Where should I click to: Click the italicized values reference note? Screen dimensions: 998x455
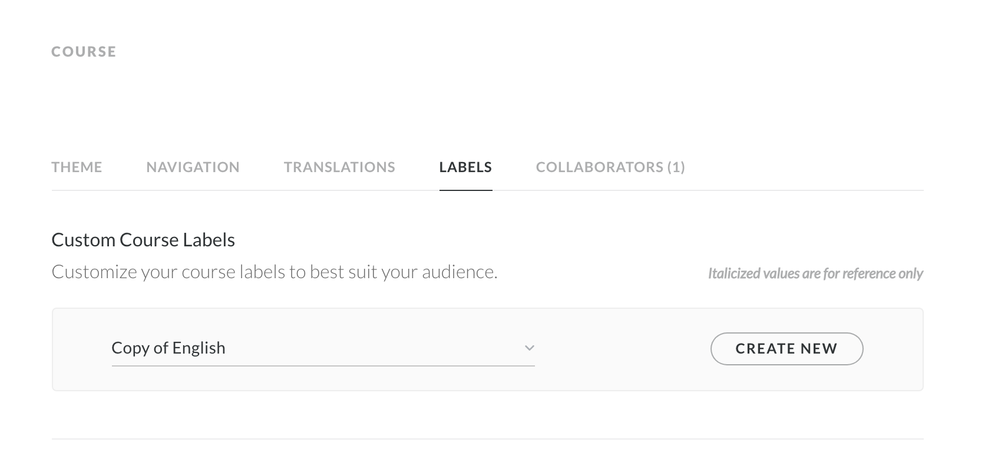click(815, 273)
